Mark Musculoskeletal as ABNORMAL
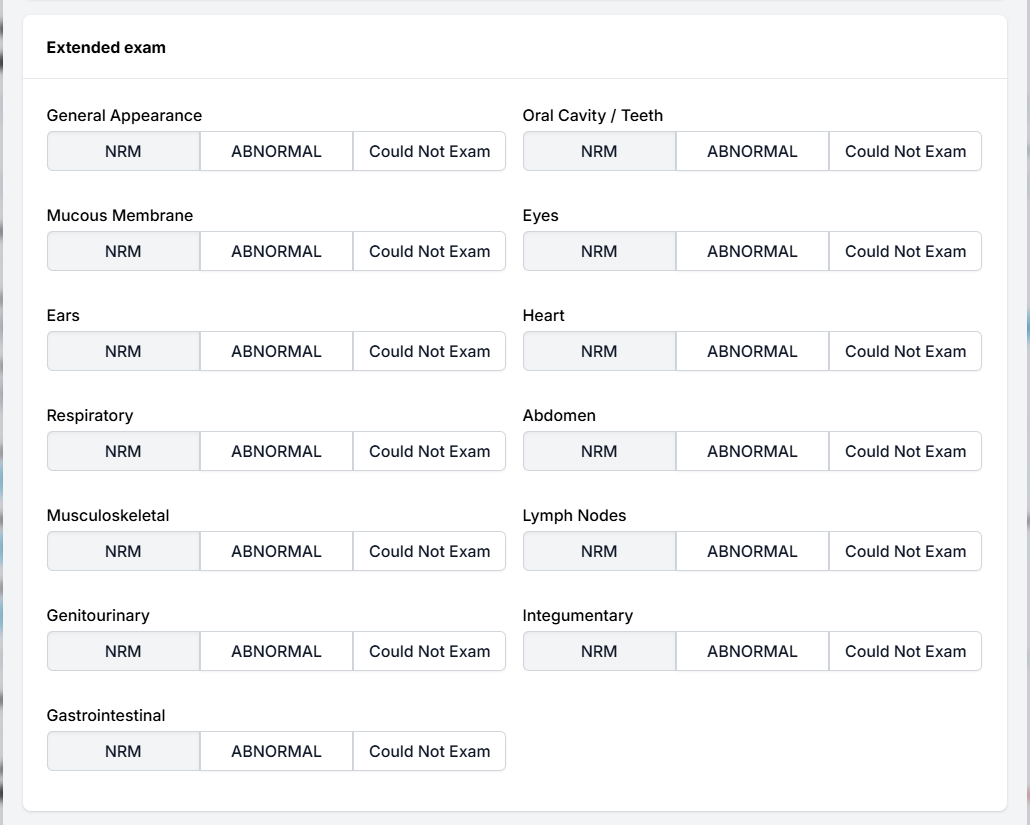This screenshot has width=1030, height=825. tap(276, 551)
